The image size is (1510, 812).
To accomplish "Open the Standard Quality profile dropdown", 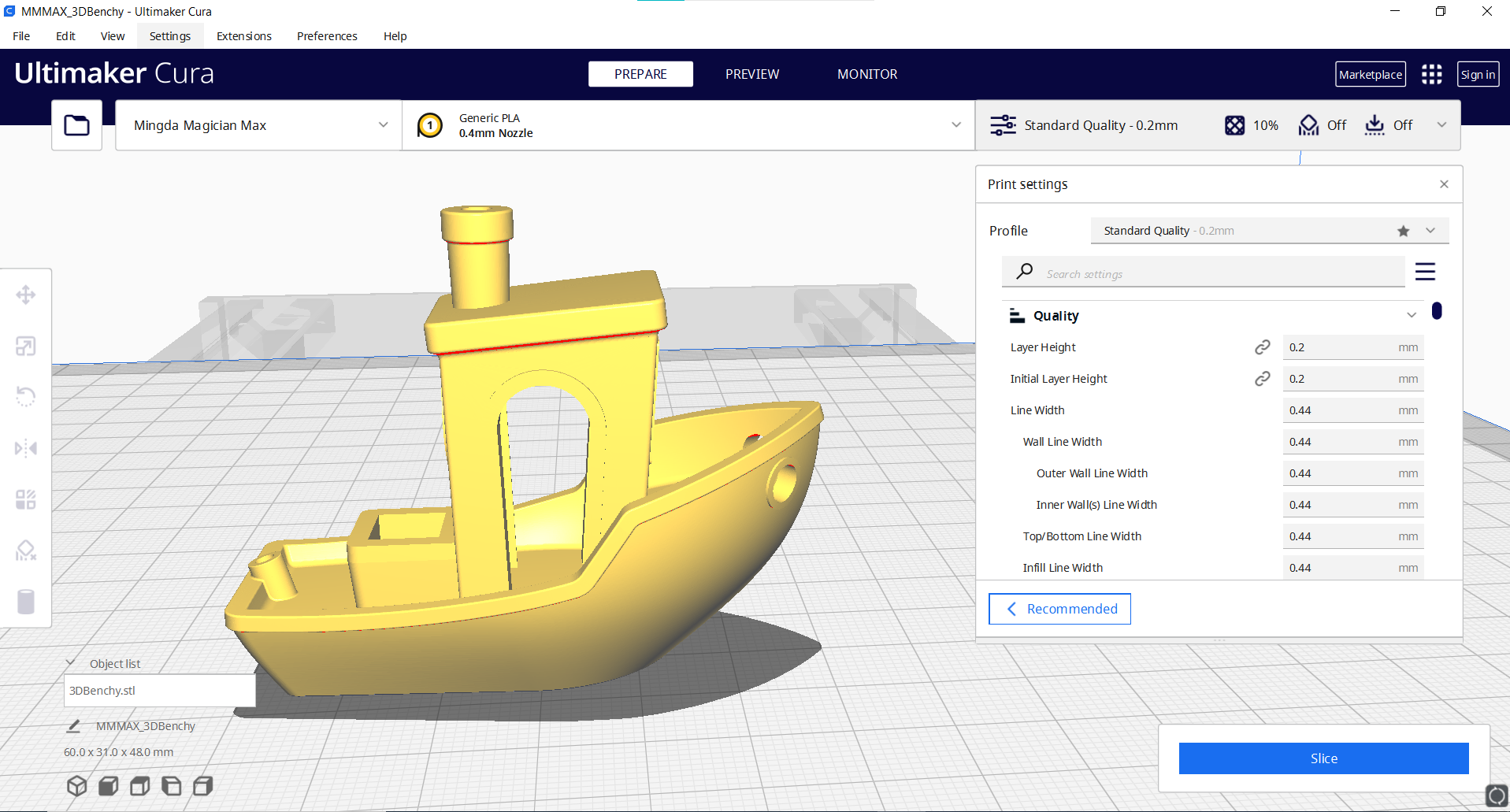I will point(1269,231).
